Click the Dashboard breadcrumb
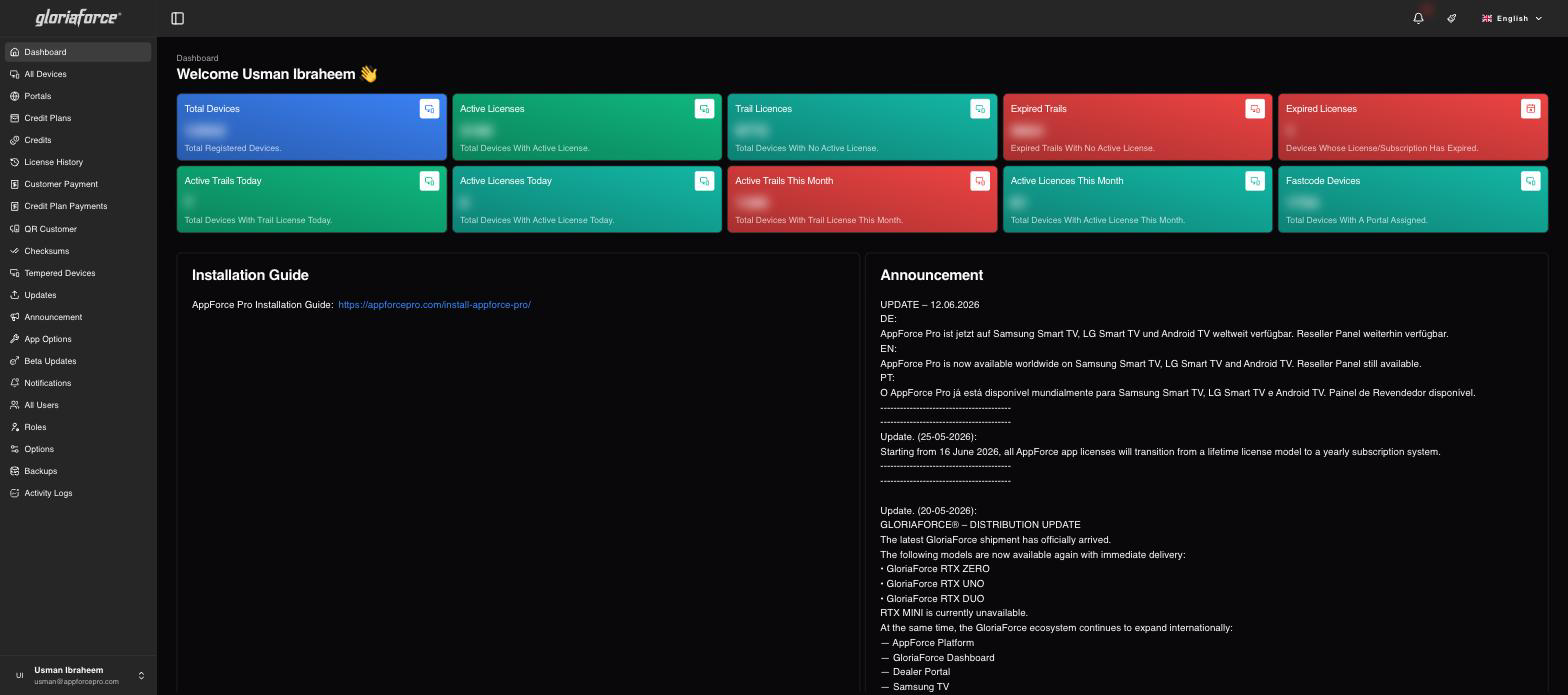This screenshot has width=1568, height=695. click(197, 58)
